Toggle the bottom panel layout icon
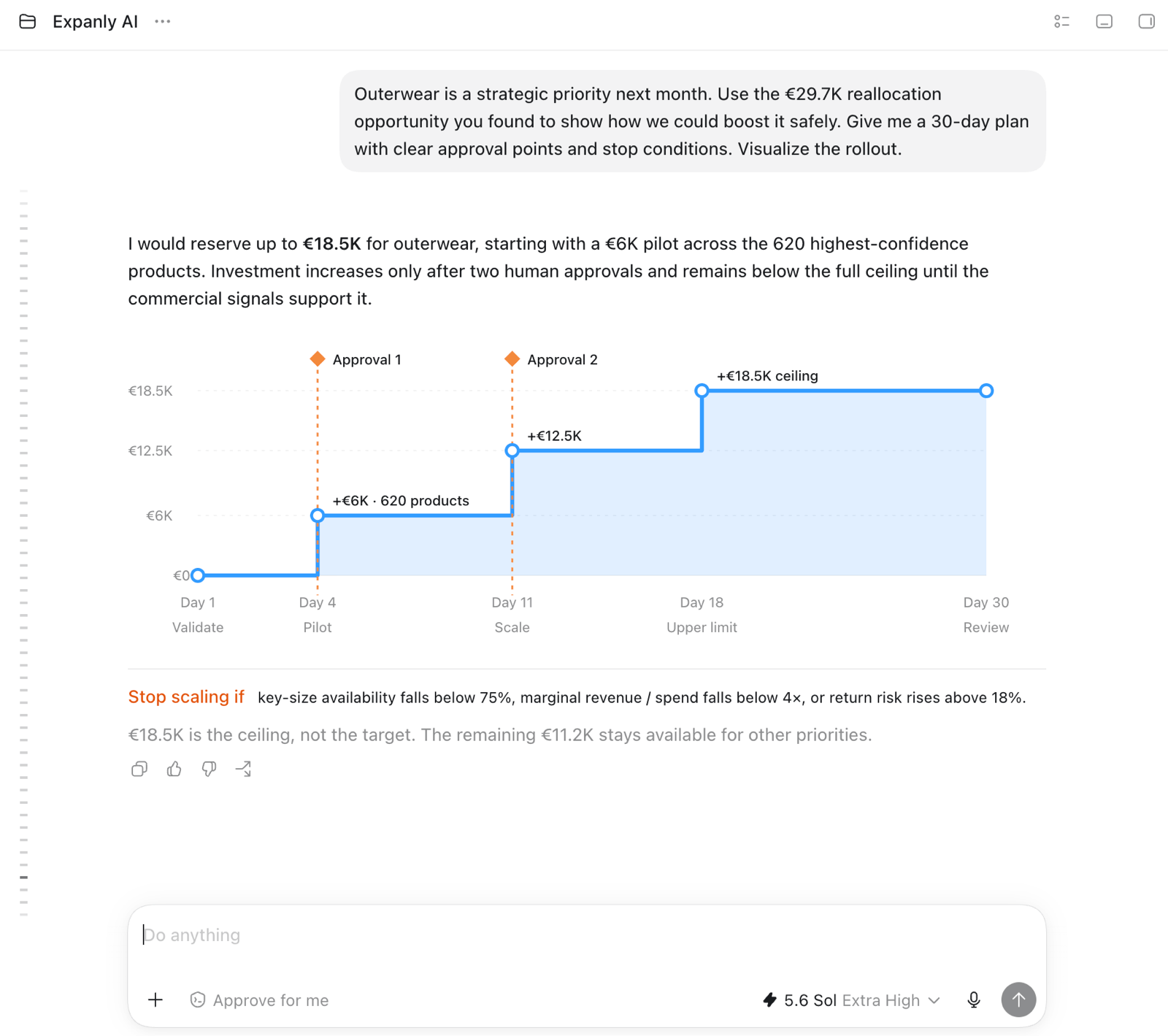The image size is (1168, 1036). point(1104,22)
